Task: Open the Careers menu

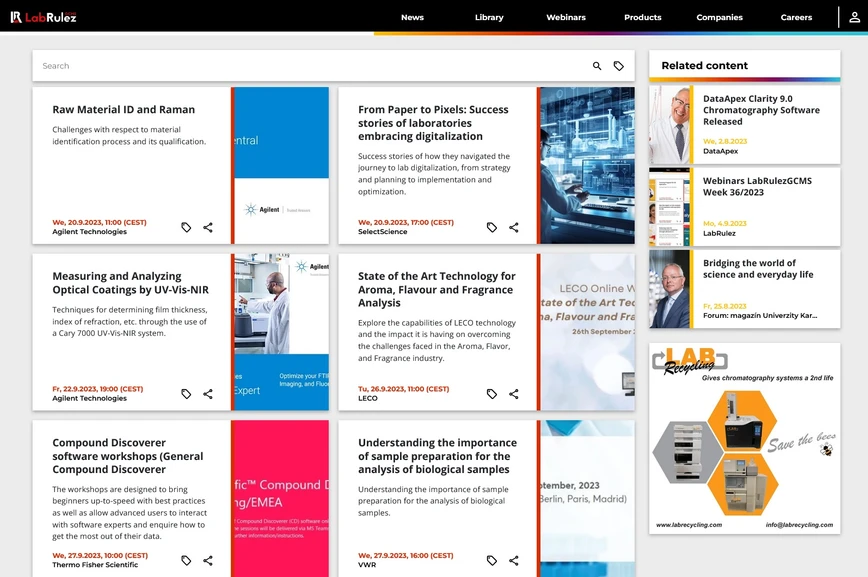Action: (x=796, y=17)
